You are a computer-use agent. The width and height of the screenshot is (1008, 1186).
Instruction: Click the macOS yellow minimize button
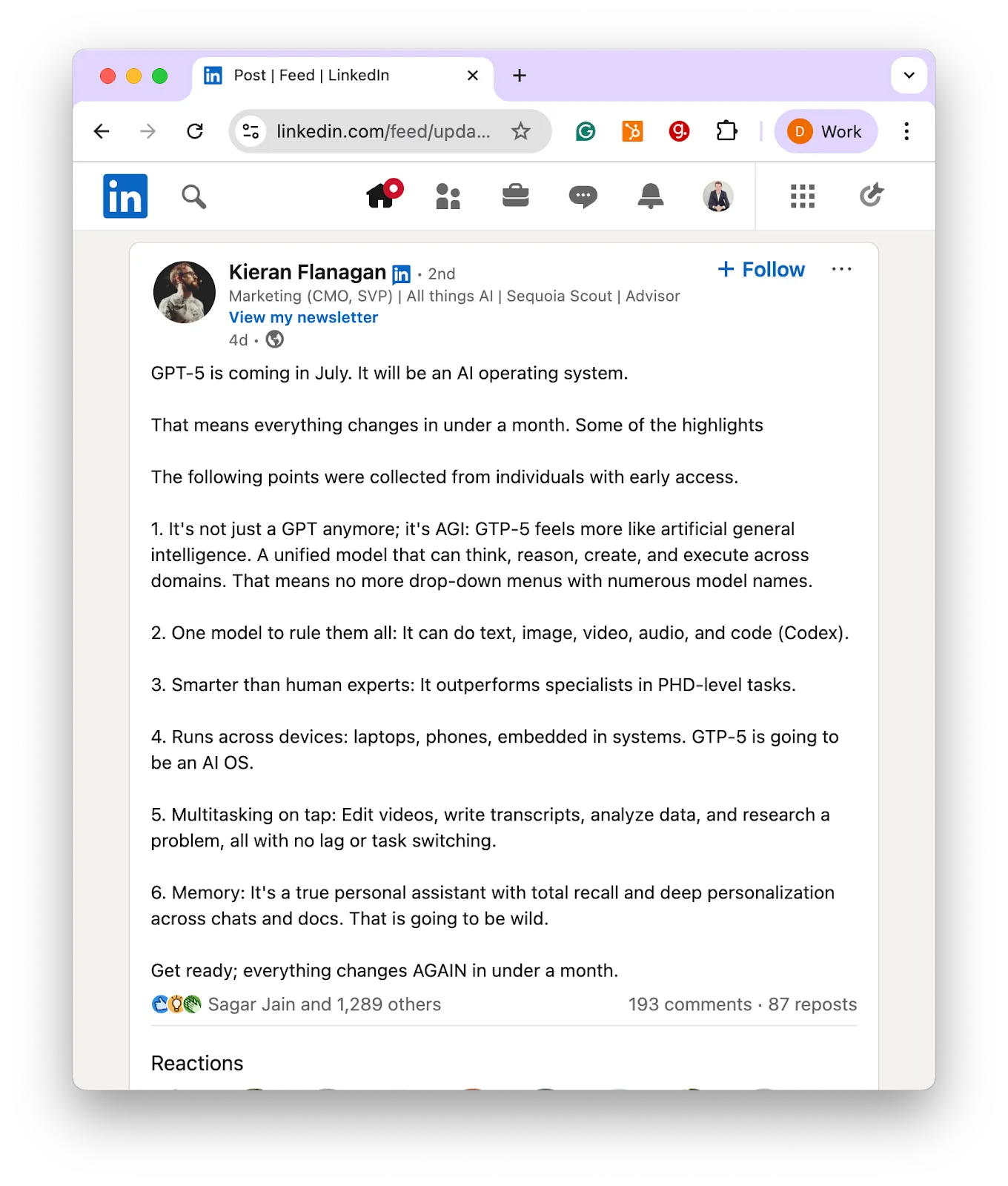pyautogui.click(x=133, y=76)
